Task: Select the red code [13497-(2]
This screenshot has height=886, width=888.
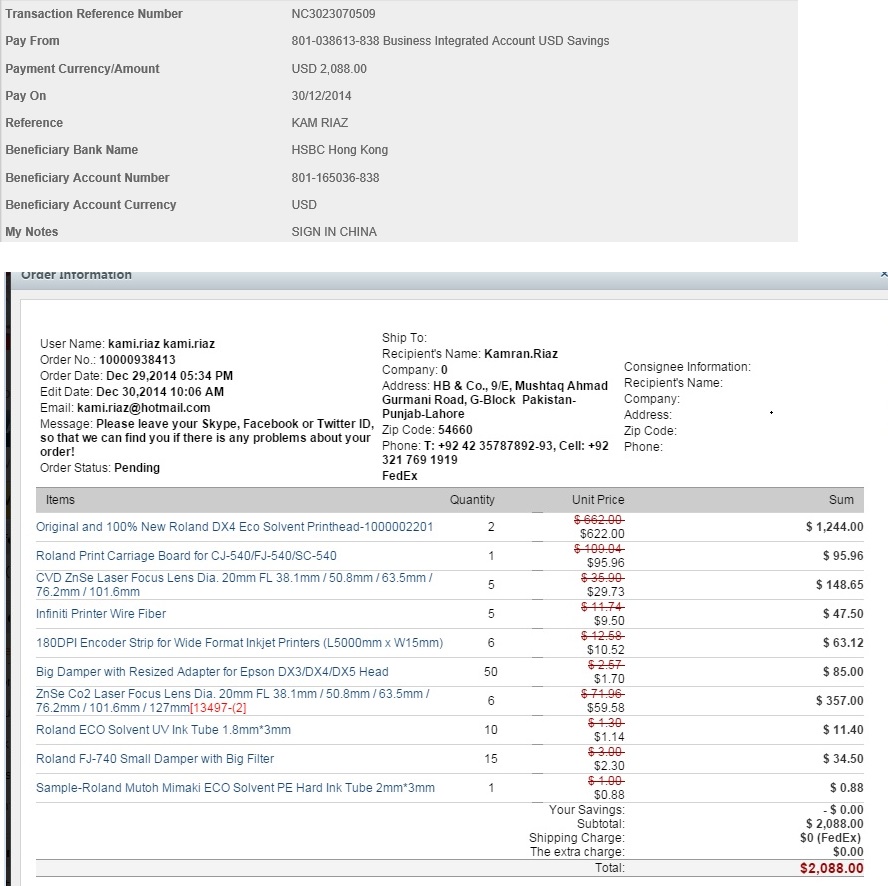Action: [218, 708]
